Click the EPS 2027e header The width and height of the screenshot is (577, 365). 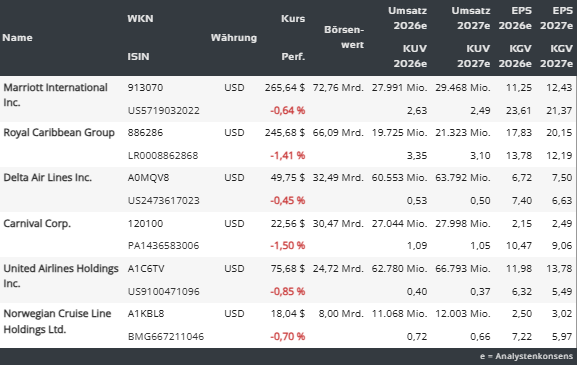(x=556, y=18)
